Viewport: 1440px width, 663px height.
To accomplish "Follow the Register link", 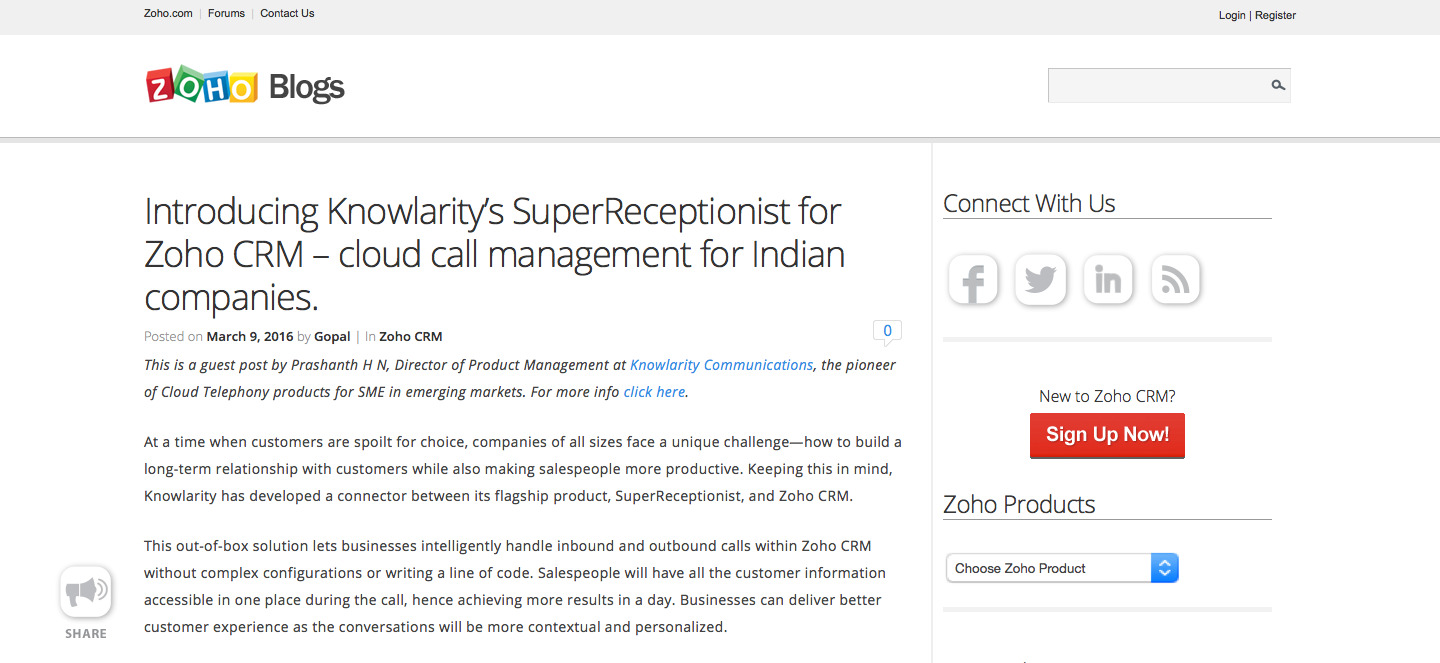I will click(1275, 15).
